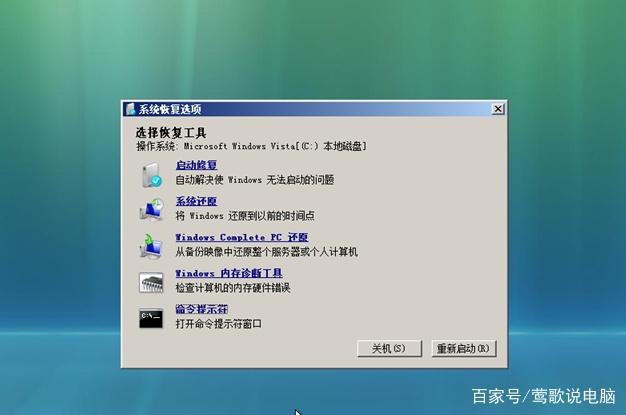
Task: Launch Windows 内存诊断工具 link
Action: (229, 273)
